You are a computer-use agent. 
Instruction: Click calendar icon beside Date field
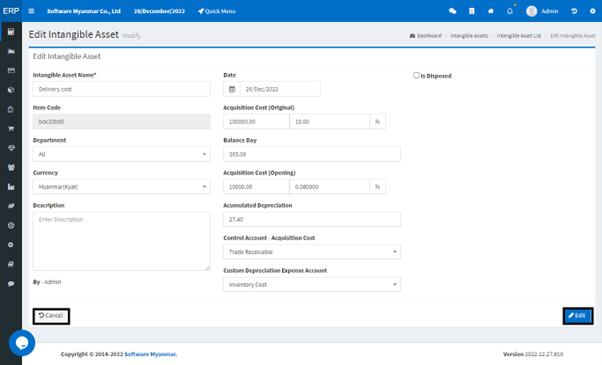pyautogui.click(x=232, y=89)
